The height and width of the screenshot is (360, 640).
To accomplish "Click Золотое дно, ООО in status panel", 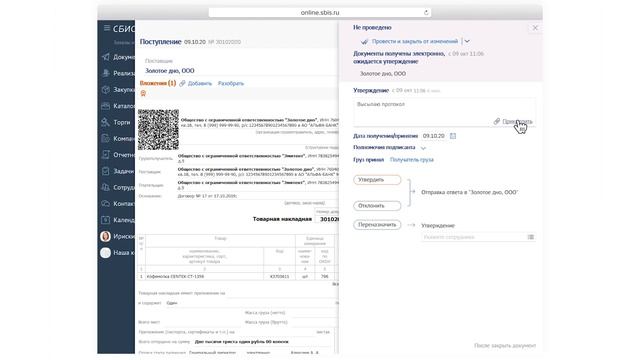I will (383, 74).
